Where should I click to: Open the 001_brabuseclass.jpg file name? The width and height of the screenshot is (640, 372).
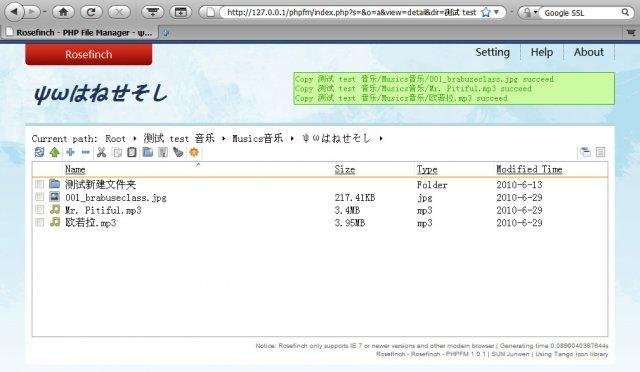(116, 197)
